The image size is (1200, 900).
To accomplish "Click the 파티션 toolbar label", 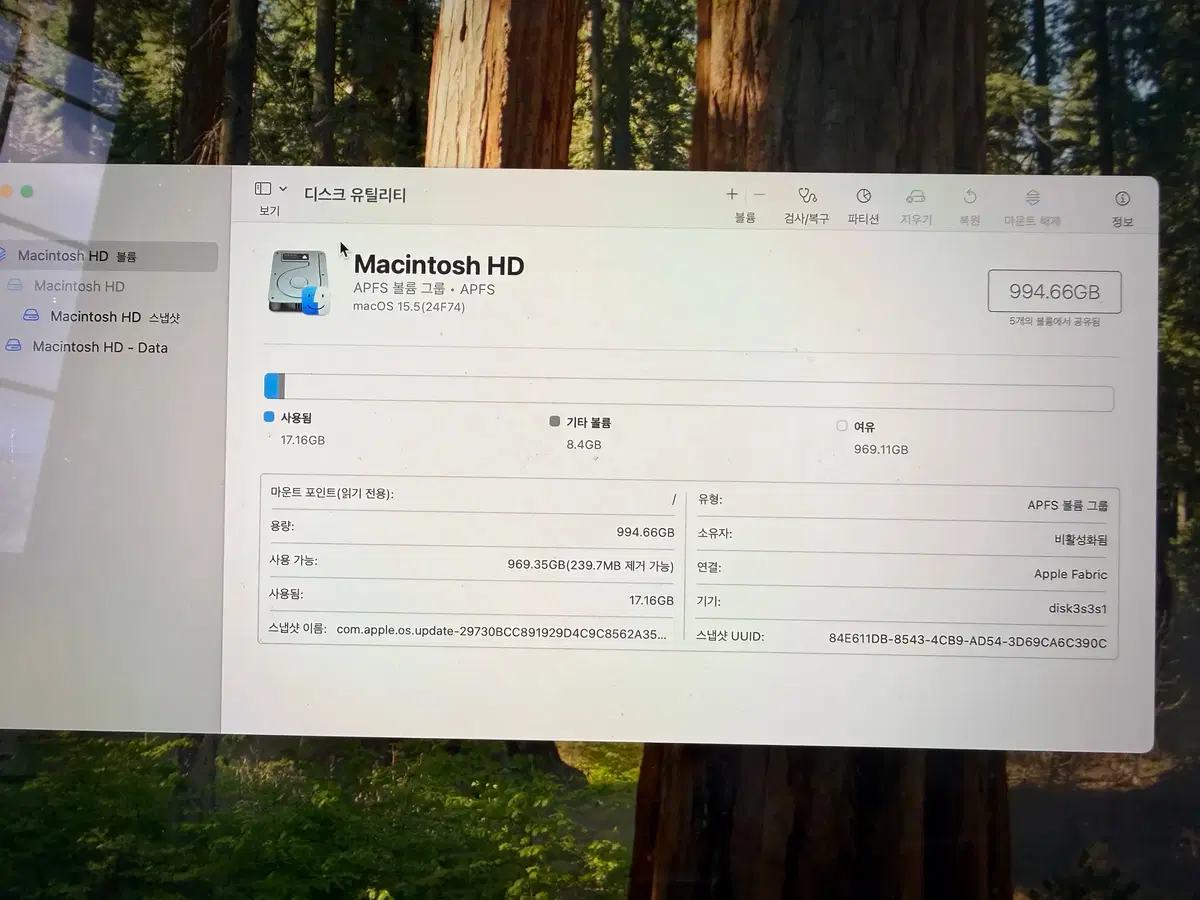I will pyautogui.click(x=863, y=219).
